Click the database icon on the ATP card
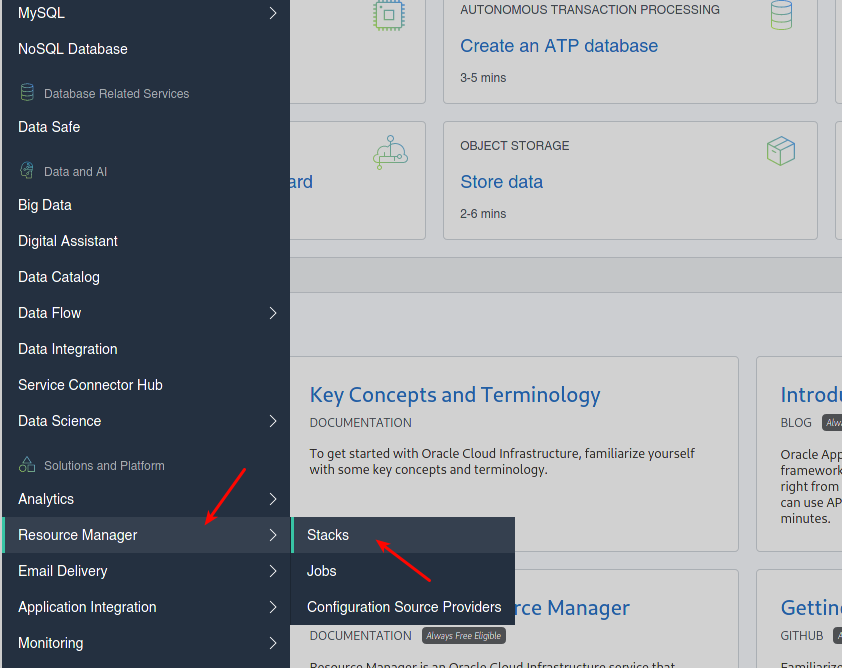Image resolution: width=842 pixels, height=668 pixels. click(x=781, y=15)
